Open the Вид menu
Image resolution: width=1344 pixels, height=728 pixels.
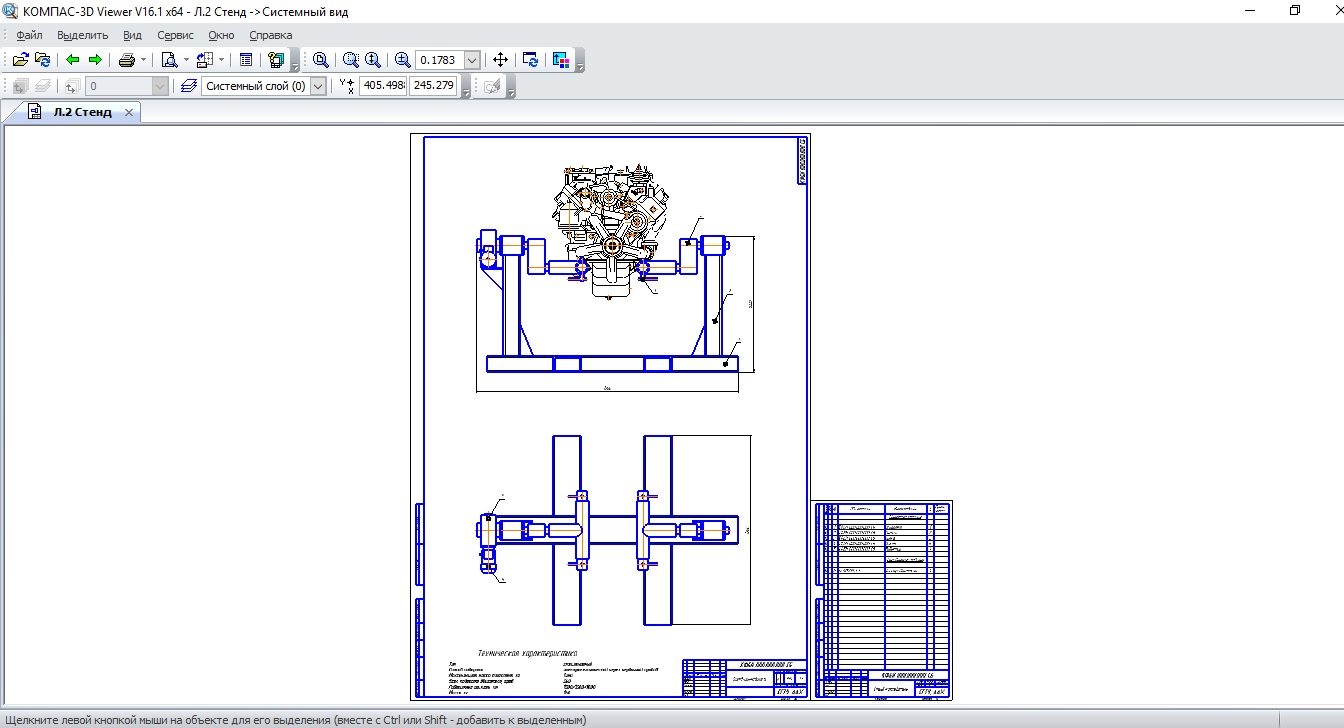132,35
